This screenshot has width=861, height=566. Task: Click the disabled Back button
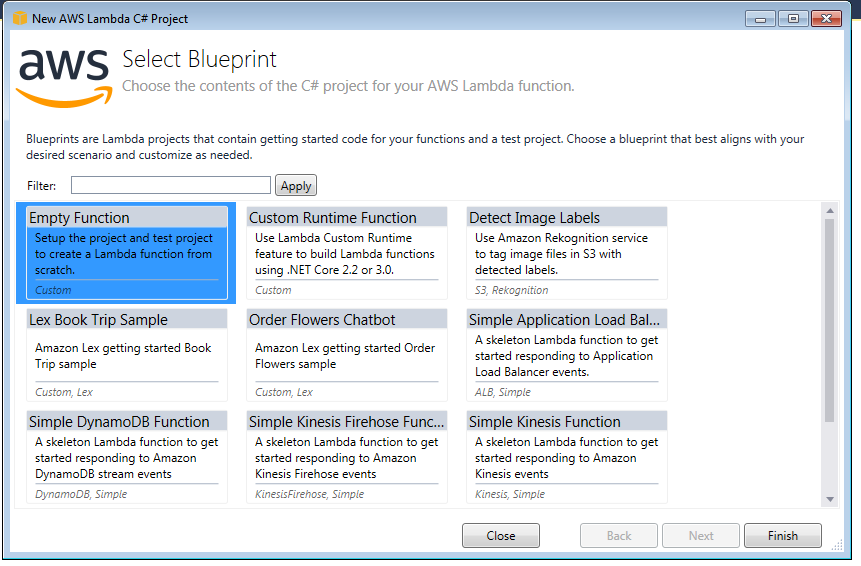(x=619, y=535)
